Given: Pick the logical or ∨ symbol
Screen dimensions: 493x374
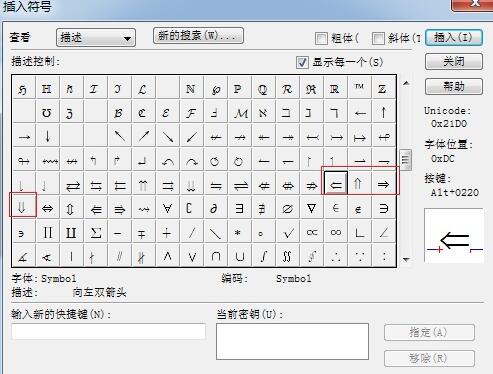Looking at the screenshot, I should (x=191, y=256).
